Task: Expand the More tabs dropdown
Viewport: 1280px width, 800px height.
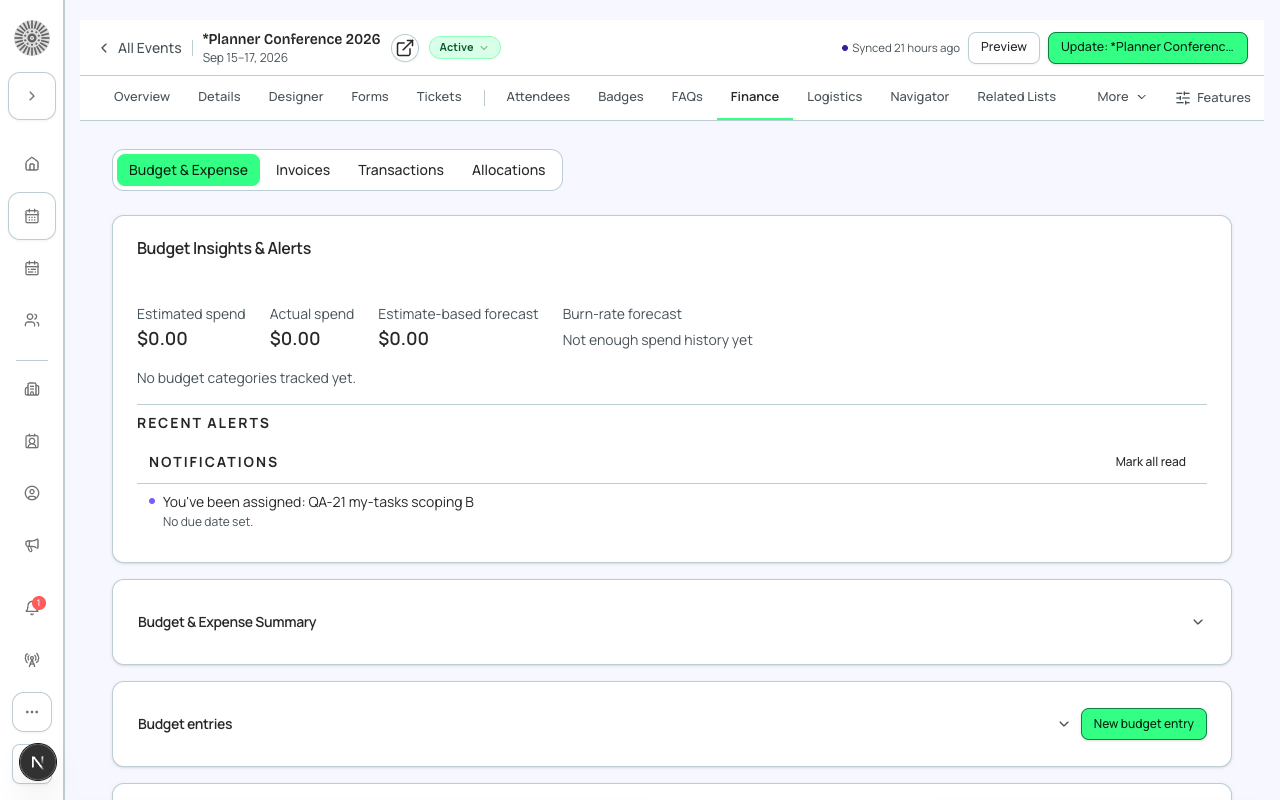Action: tap(1122, 97)
